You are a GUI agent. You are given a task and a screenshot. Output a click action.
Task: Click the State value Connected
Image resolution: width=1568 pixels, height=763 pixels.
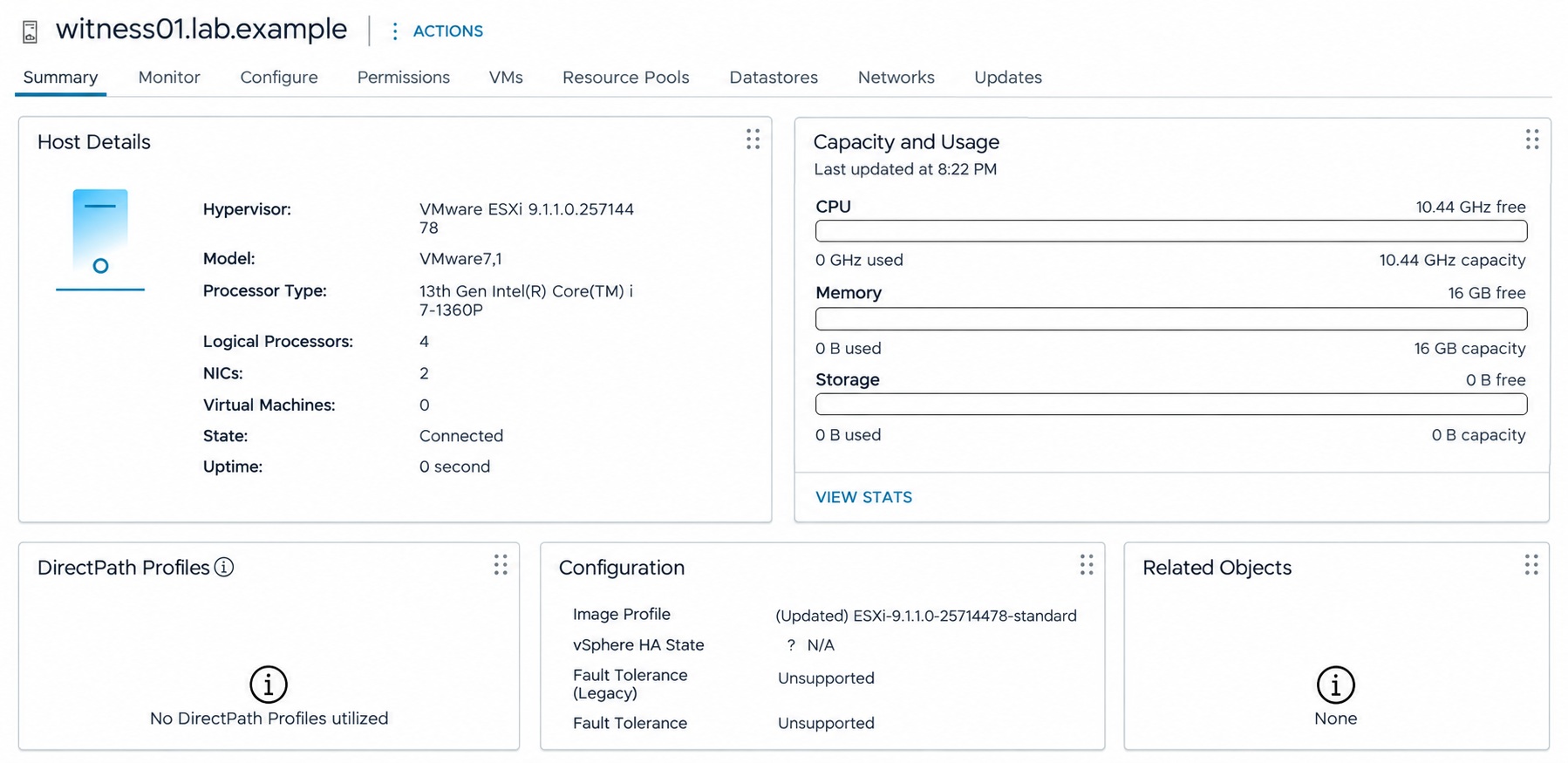461,436
